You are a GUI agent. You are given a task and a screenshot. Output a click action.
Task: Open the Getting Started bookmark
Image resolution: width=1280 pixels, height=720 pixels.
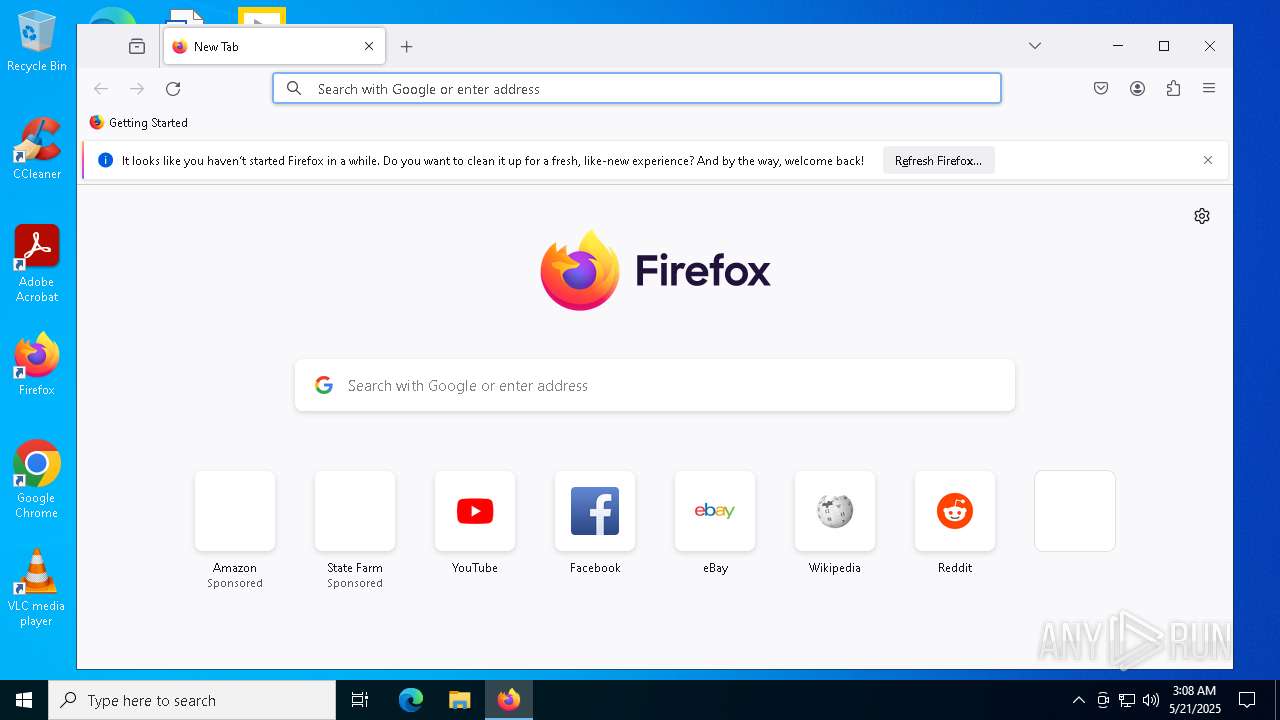pos(139,122)
